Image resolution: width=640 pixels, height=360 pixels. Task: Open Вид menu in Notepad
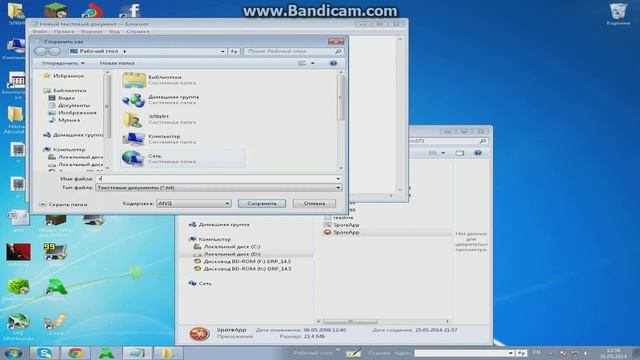click(114, 31)
